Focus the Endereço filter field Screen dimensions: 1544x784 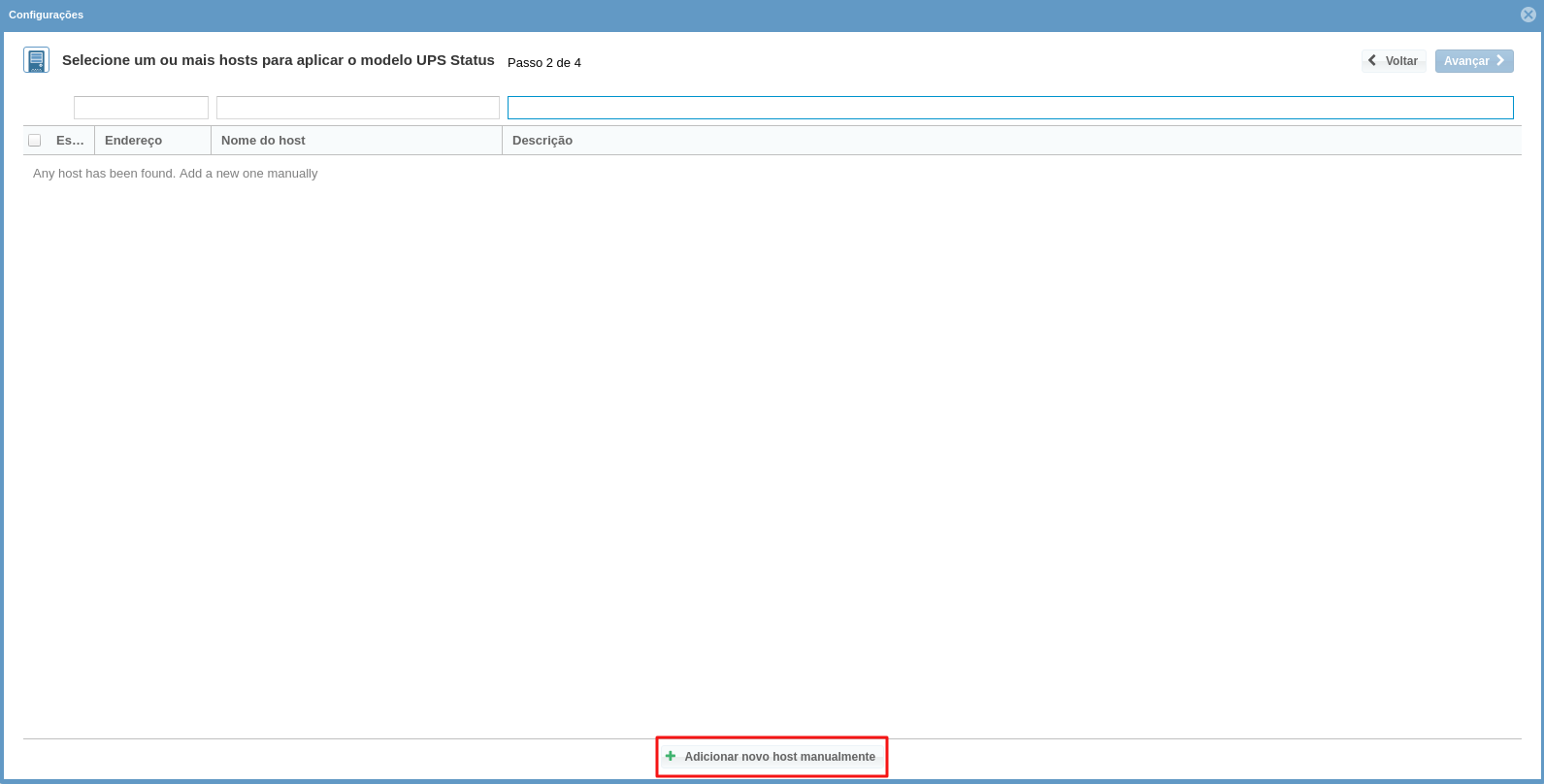(x=141, y=108)
